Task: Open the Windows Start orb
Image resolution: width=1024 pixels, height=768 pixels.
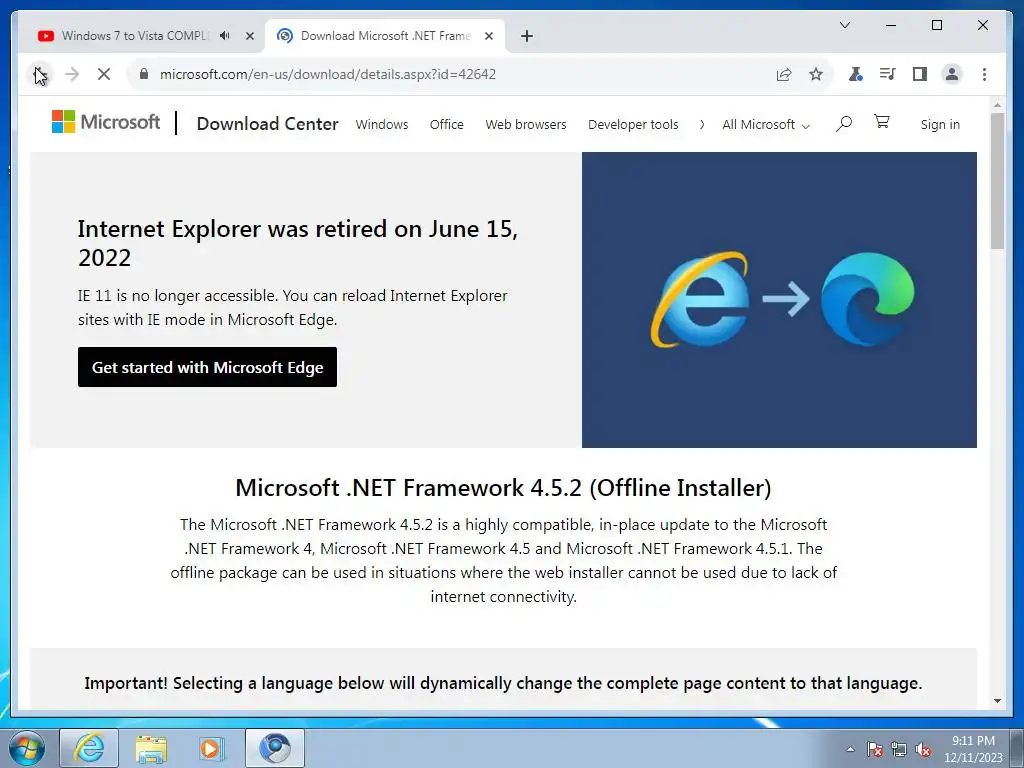Action: tap(27, 748)
